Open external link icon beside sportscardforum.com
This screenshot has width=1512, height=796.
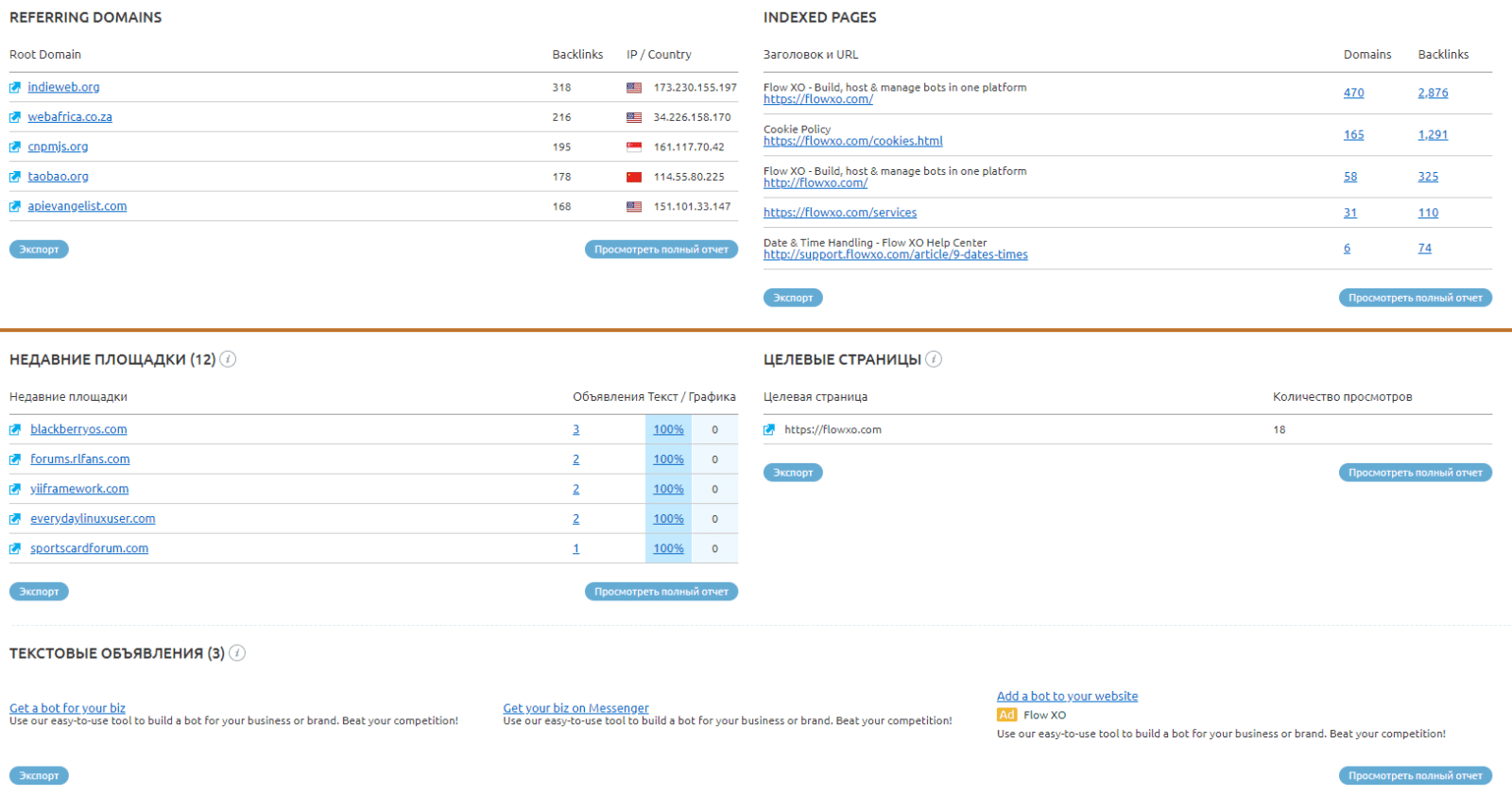tap(15, 548)
